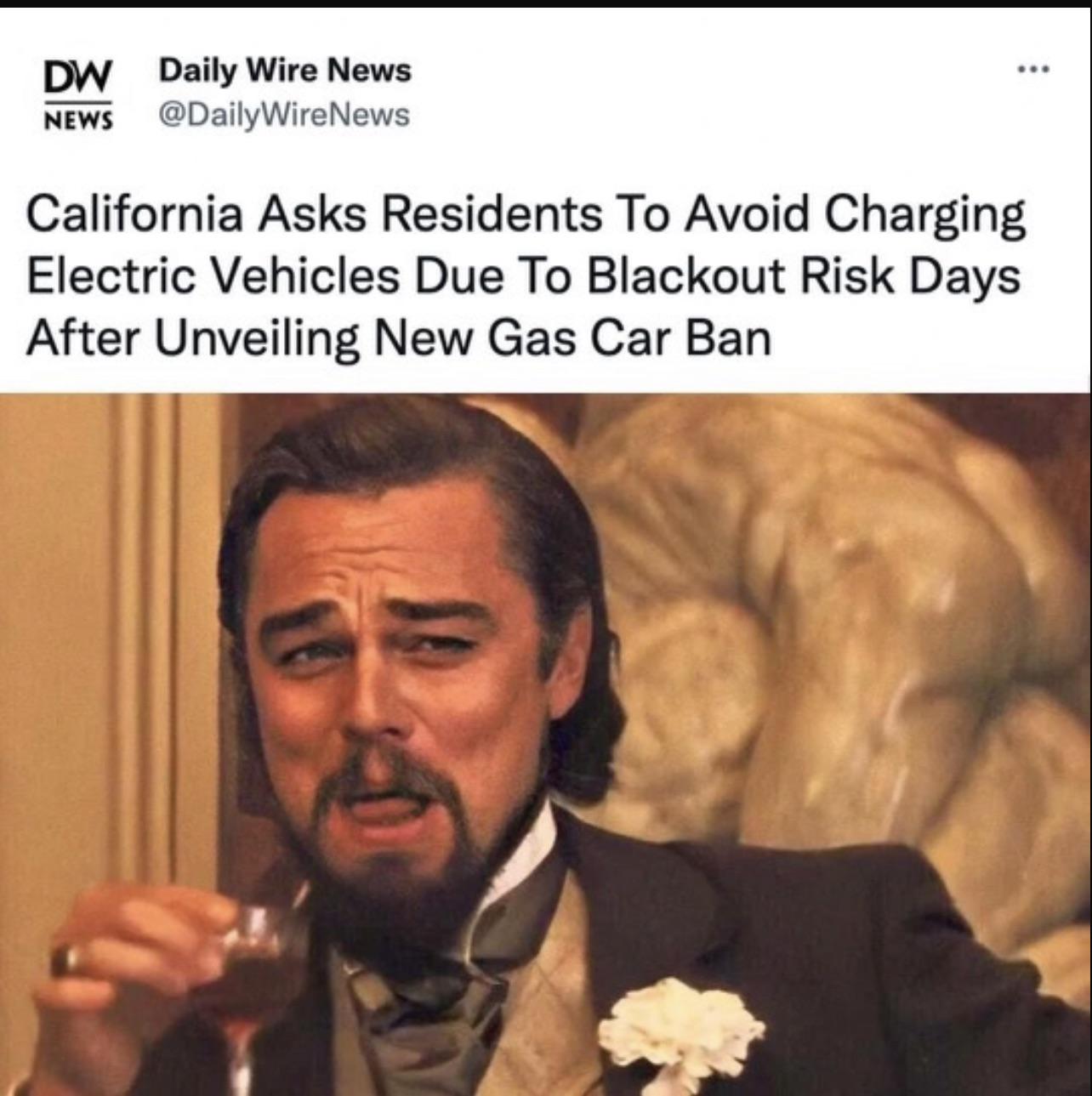The width and height of the screenshot is (1092, 1096).
Task: Click the wine glass in the image
Action: point(247,978)
